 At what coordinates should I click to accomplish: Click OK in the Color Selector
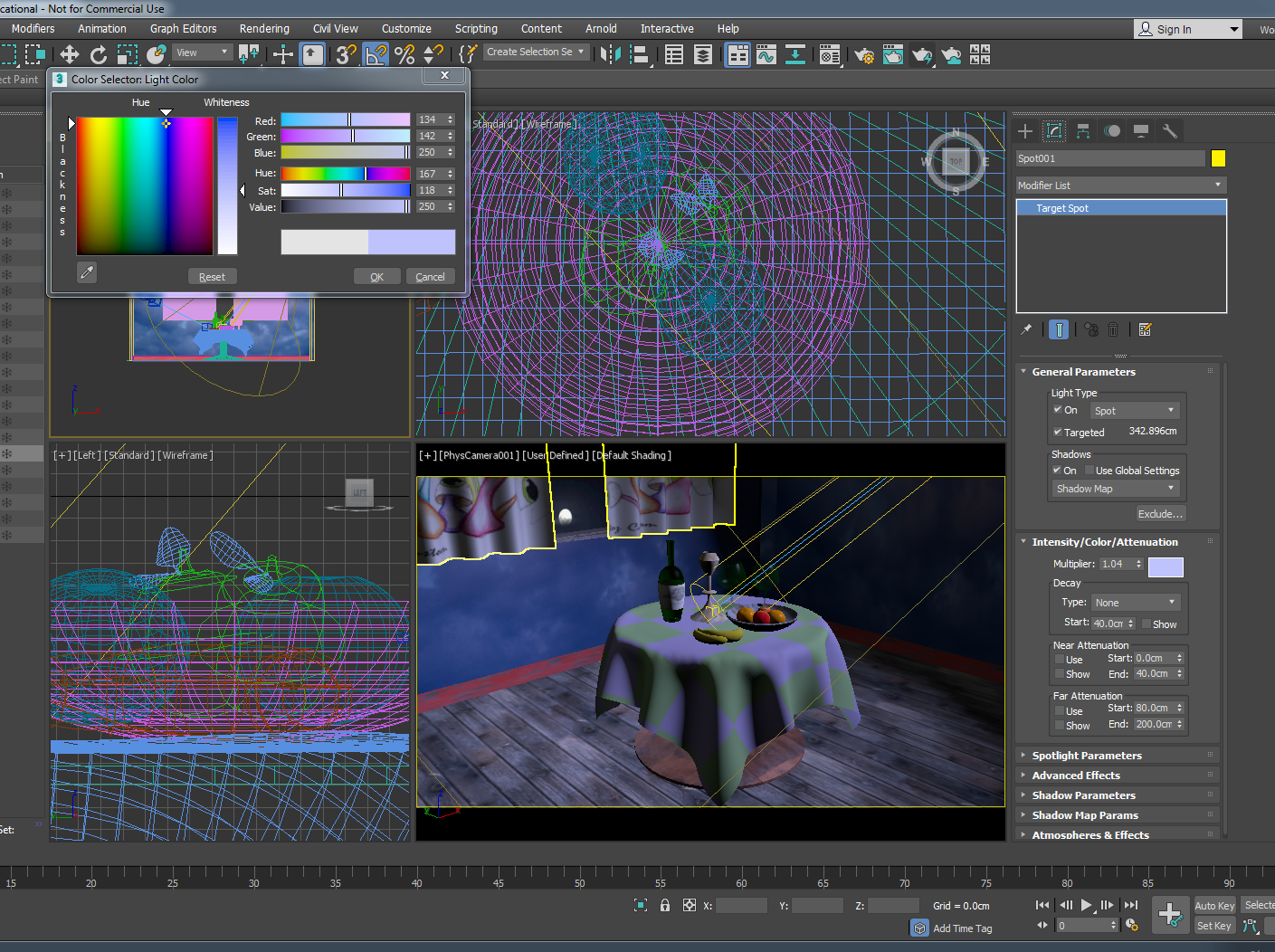coord(376,277)
